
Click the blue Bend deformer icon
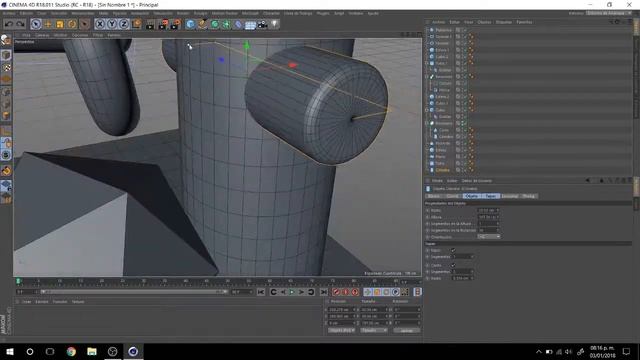click(238, 24)
